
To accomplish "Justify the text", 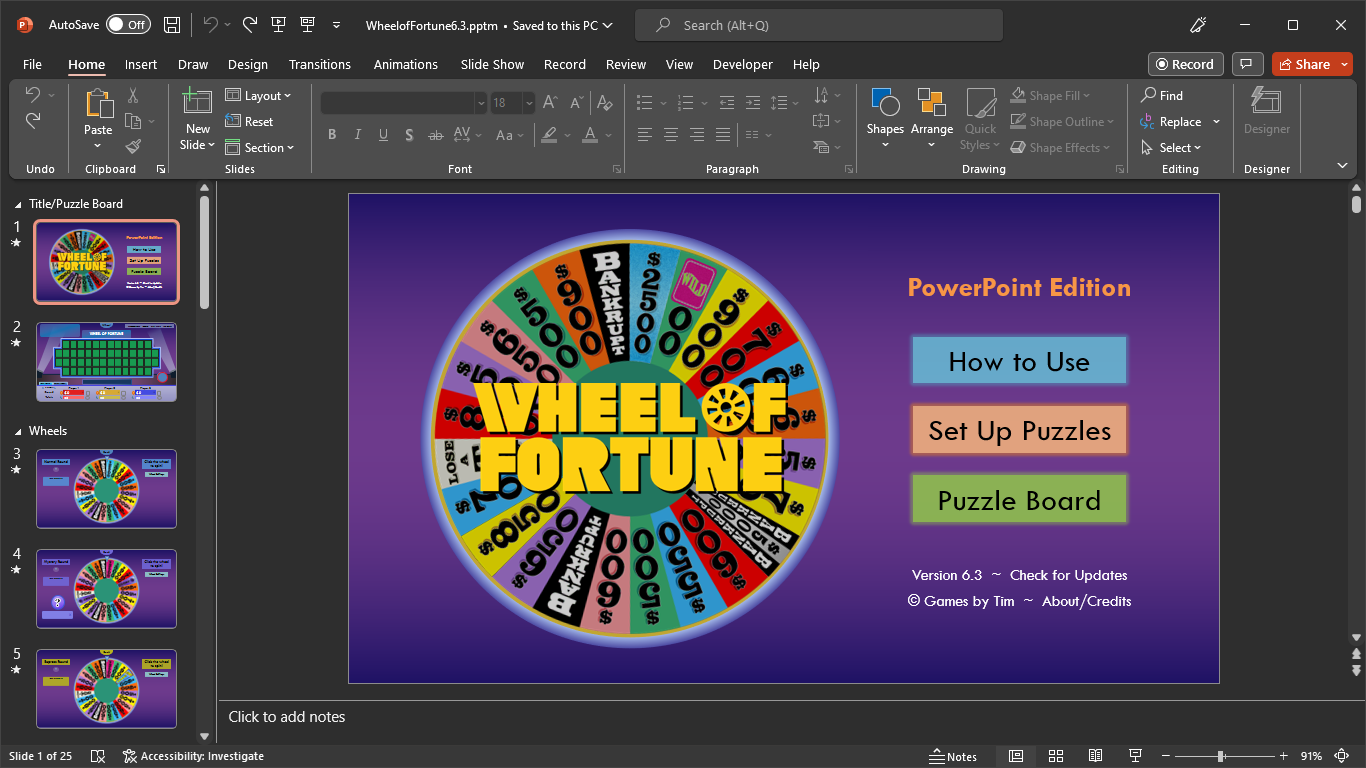I will pyautogui.click(x=723, y=134).
